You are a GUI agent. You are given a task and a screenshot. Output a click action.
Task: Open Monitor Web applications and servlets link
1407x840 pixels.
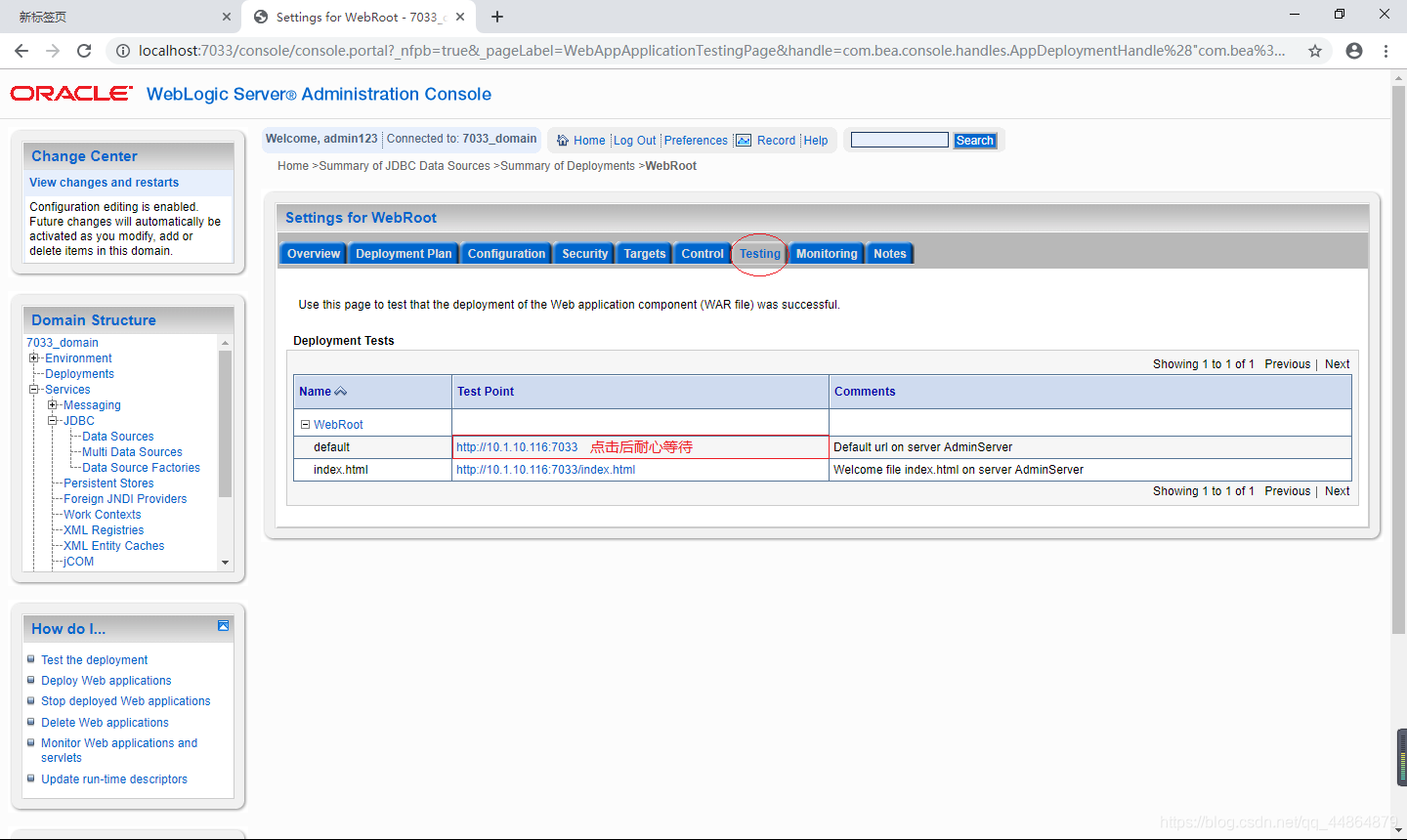tap(119, 750)
